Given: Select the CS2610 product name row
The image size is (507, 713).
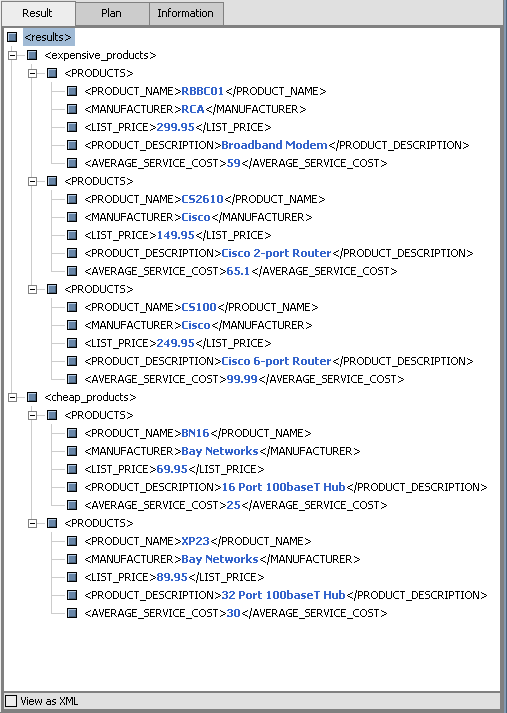Looking at the screenshot, I should click(205, 199).
